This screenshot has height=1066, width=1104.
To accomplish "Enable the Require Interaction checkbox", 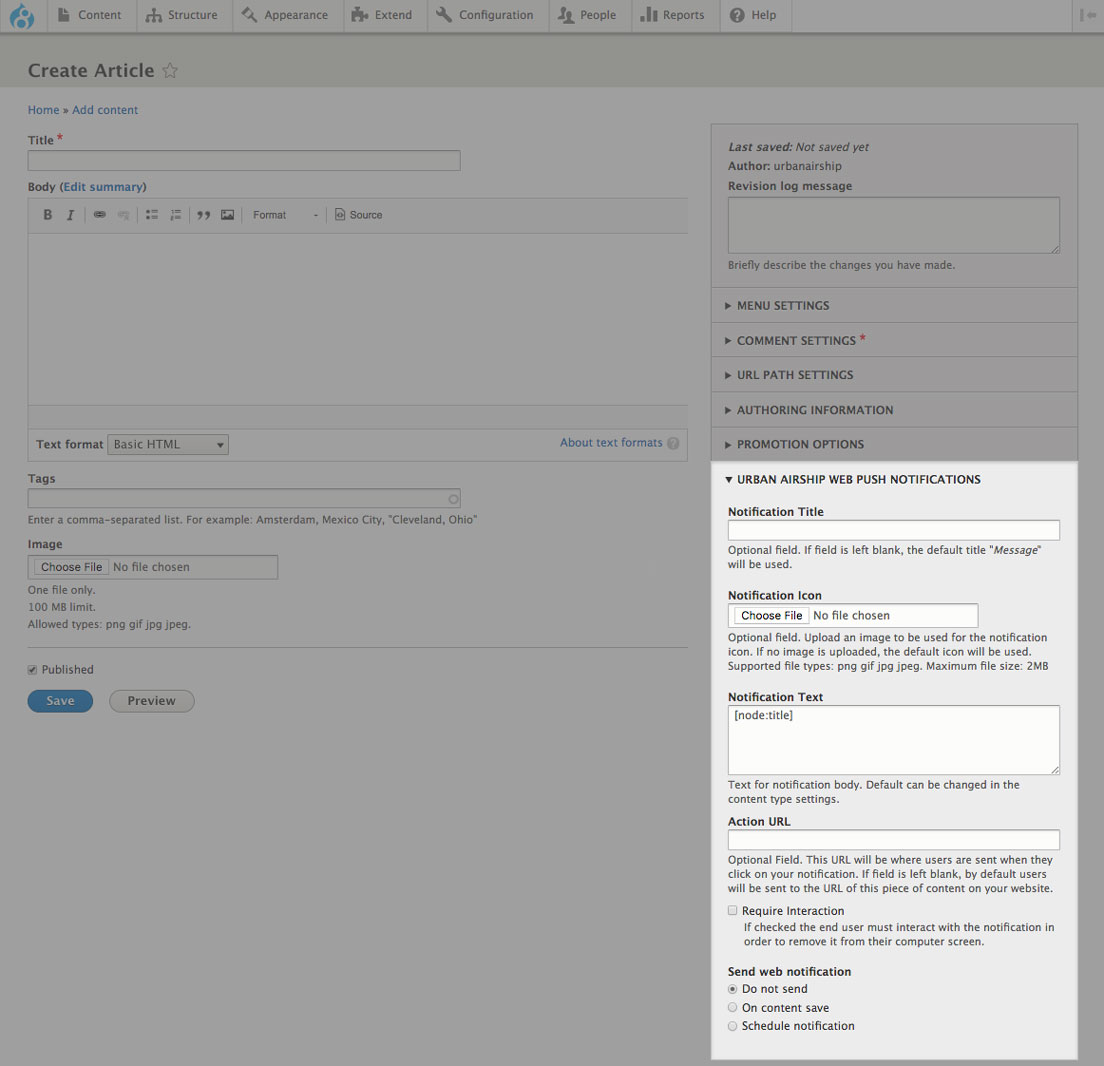I will click(732, 910).
